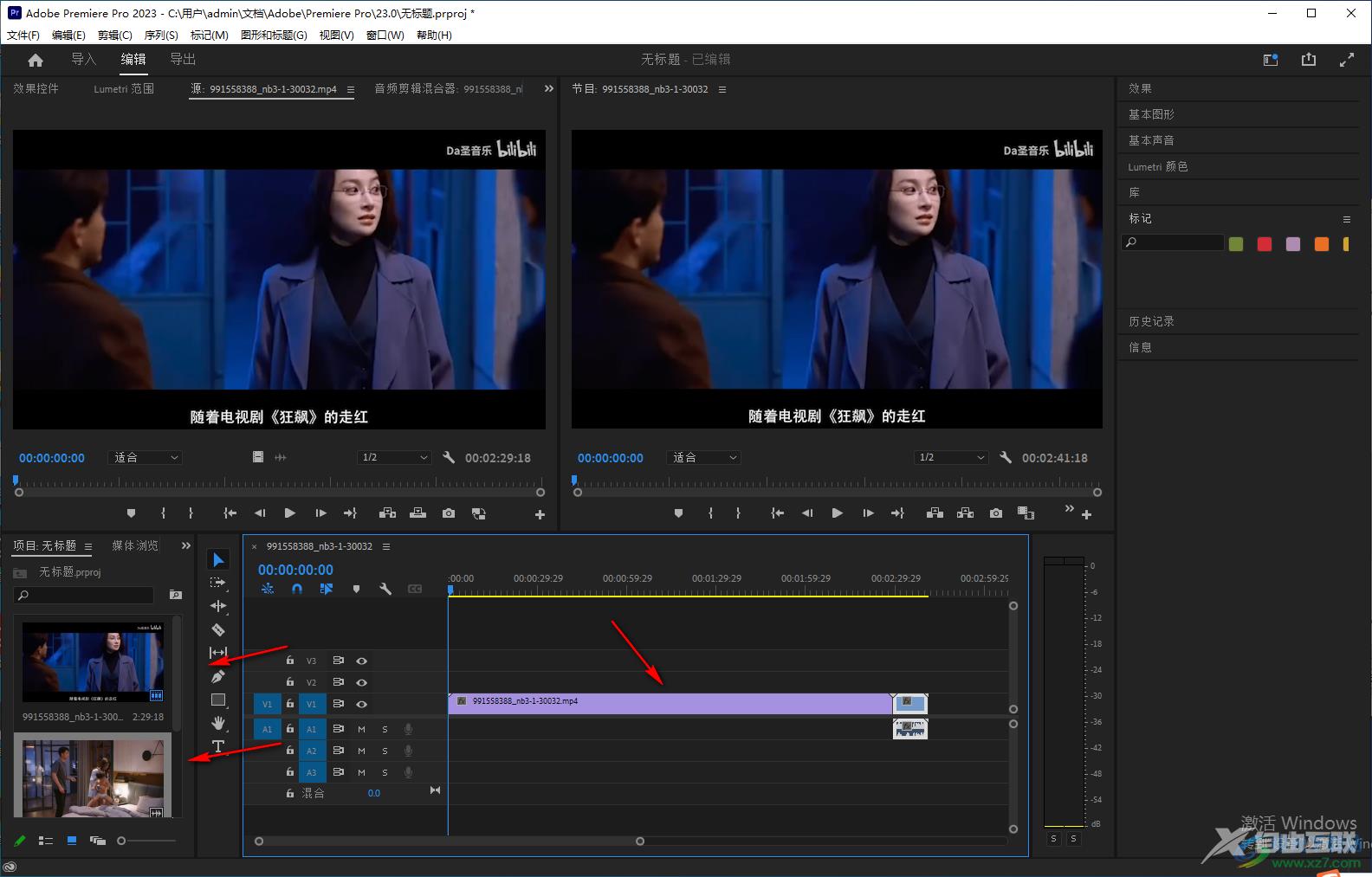The width and height of the screenshot is (1372, 877).
Task: Create new bin from search icon in project panel
Action: click(176, 595)
